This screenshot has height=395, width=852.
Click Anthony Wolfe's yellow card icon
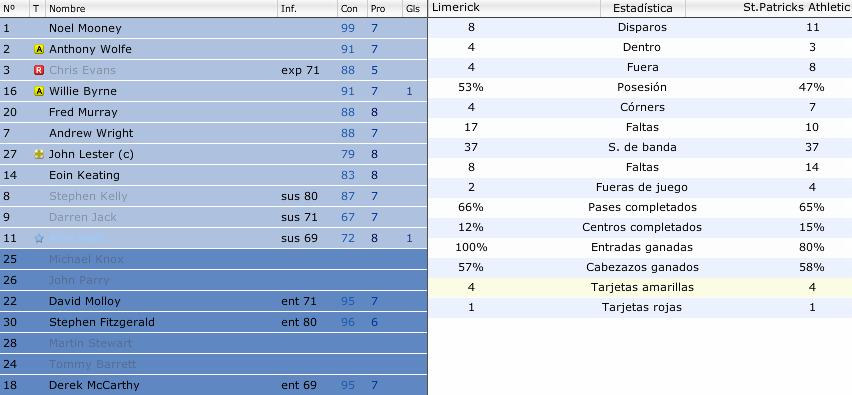(39, 49)
